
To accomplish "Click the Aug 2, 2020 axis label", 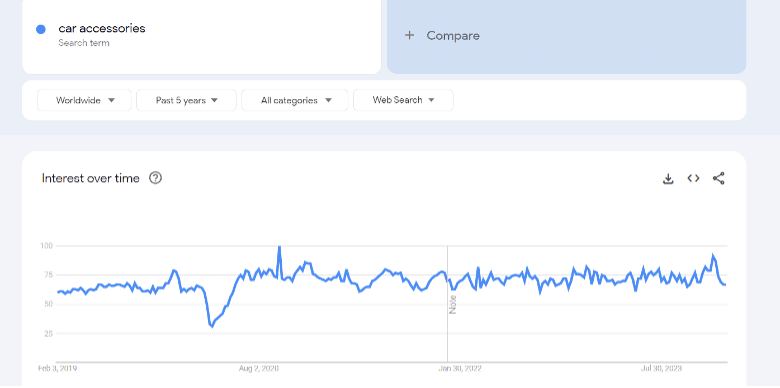I will tap(259, 369).
